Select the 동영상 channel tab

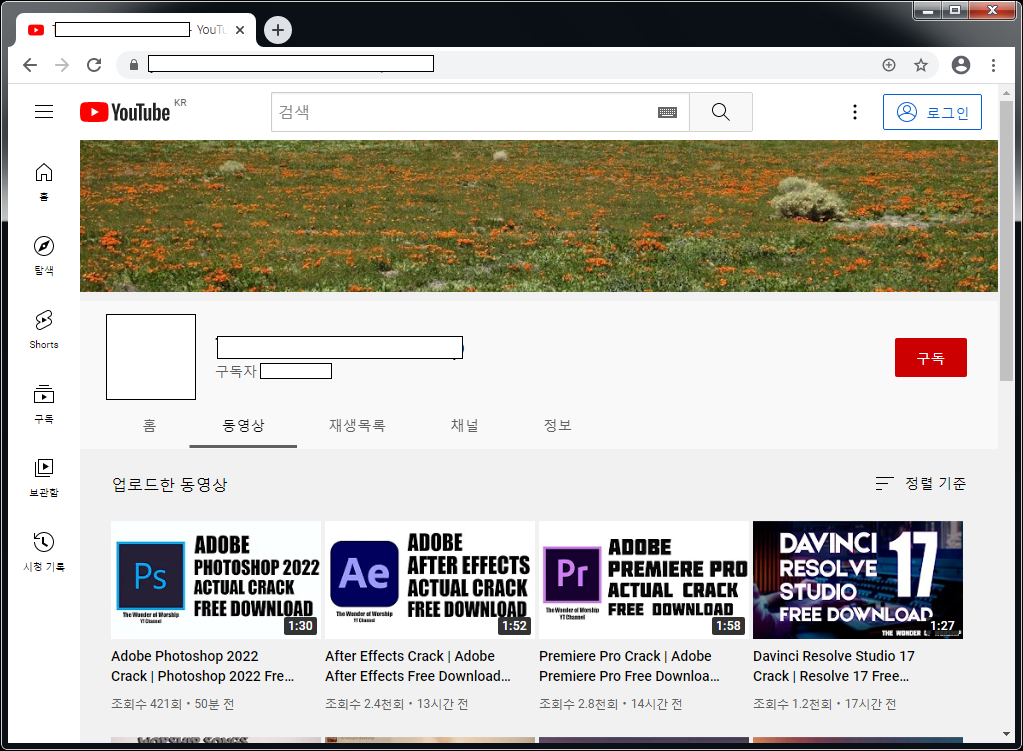(x=243, y=425)
